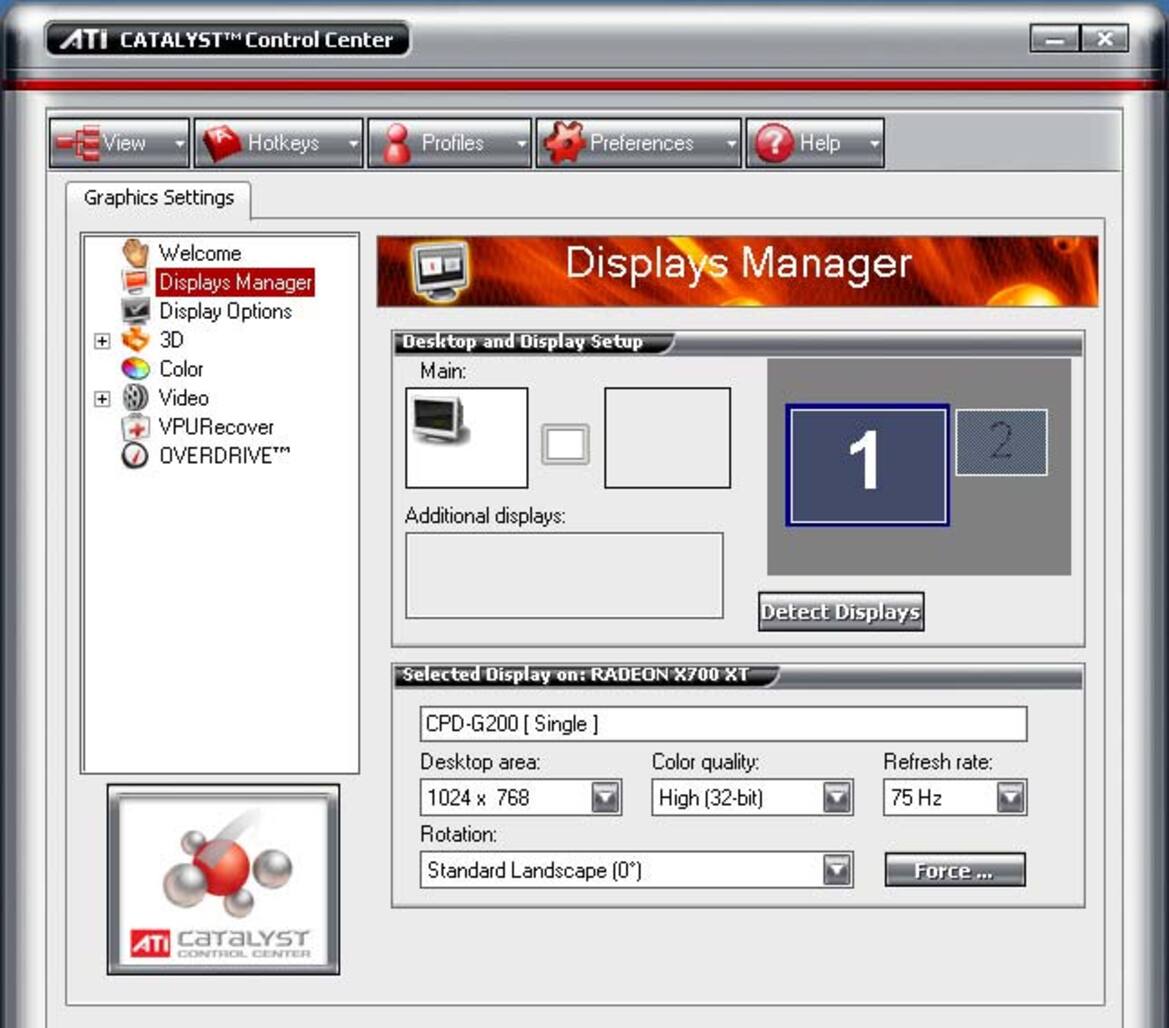Image resolution: width=1169 pixels, height=1028 pixels.
Task: Open the Preferences menu button
Action: (x=639, y=143)
